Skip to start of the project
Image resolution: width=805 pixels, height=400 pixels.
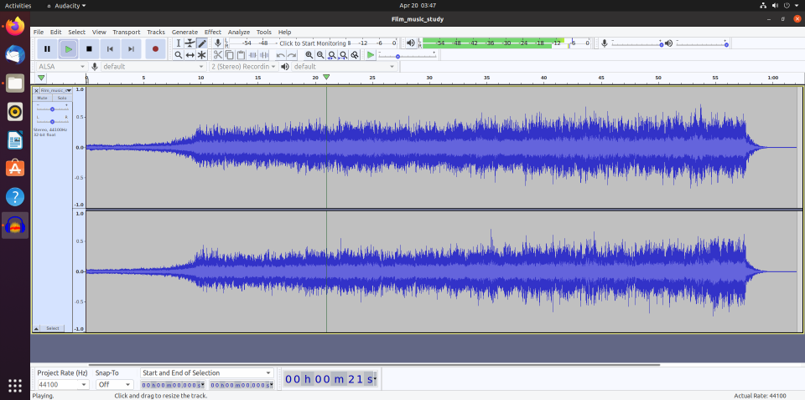(x=110, y=48)
